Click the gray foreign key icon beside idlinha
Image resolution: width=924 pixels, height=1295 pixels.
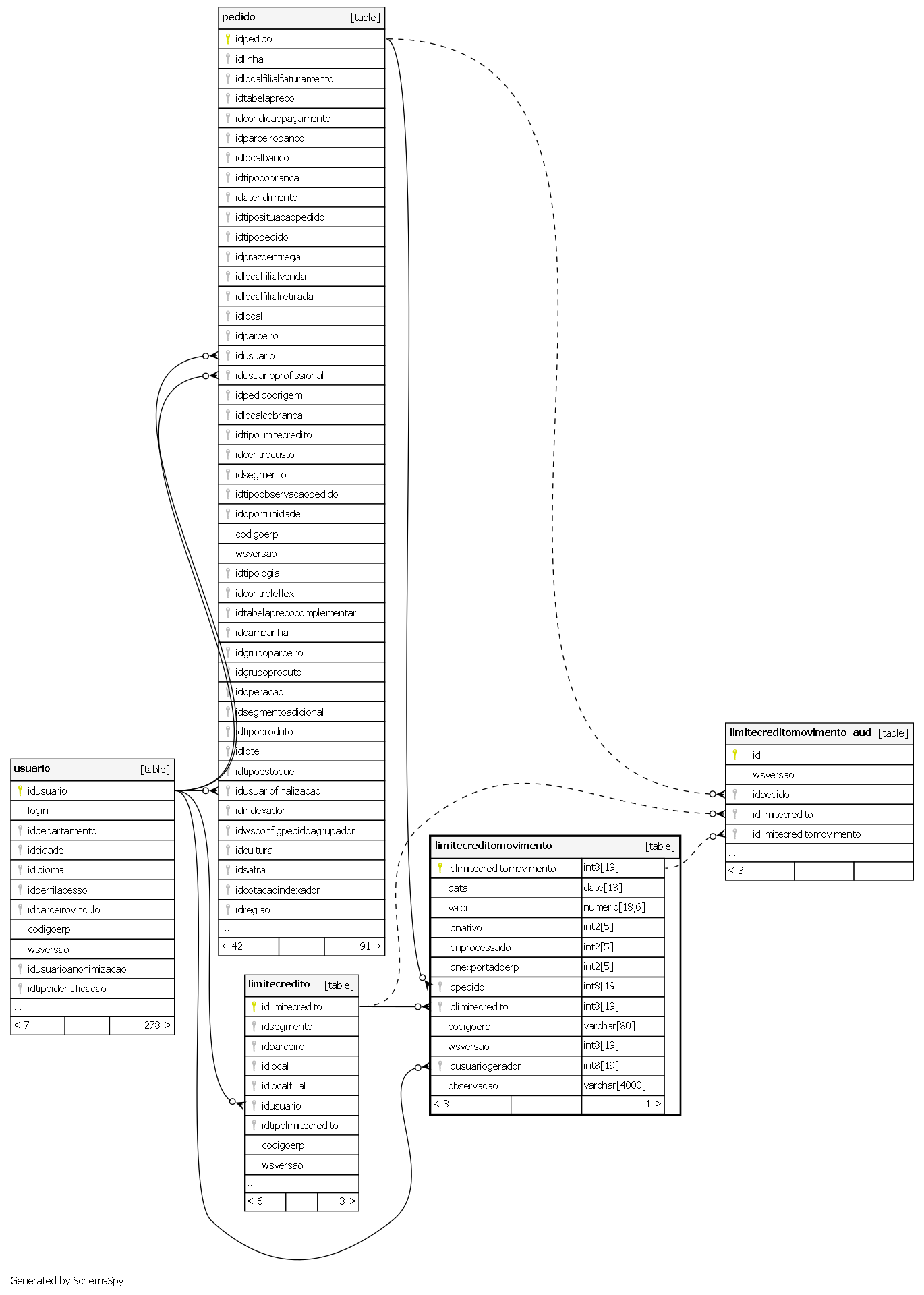[x=228, y=59]
